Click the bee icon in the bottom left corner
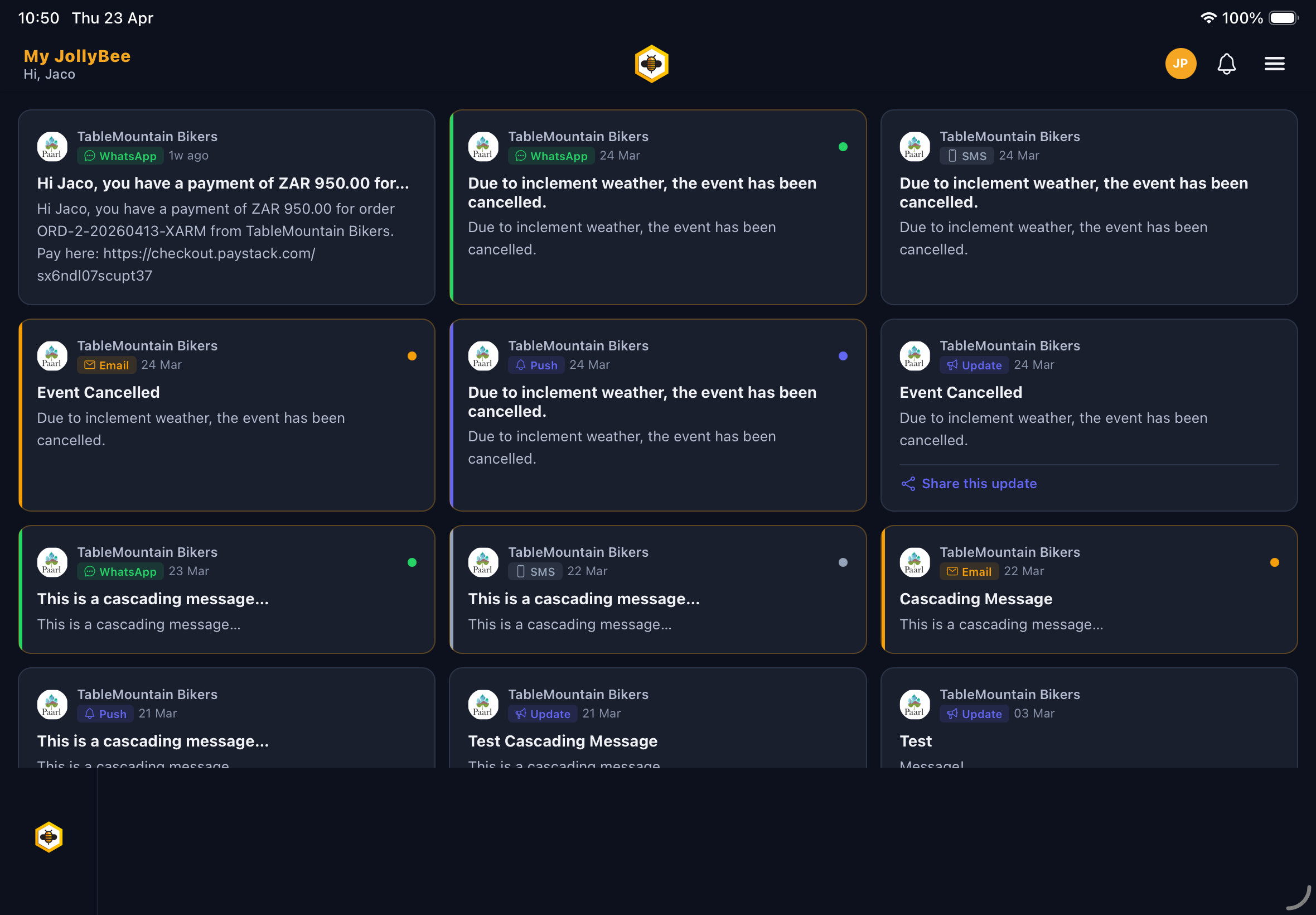Viewport: 1316px width, 915px height. tap(48, 837)
